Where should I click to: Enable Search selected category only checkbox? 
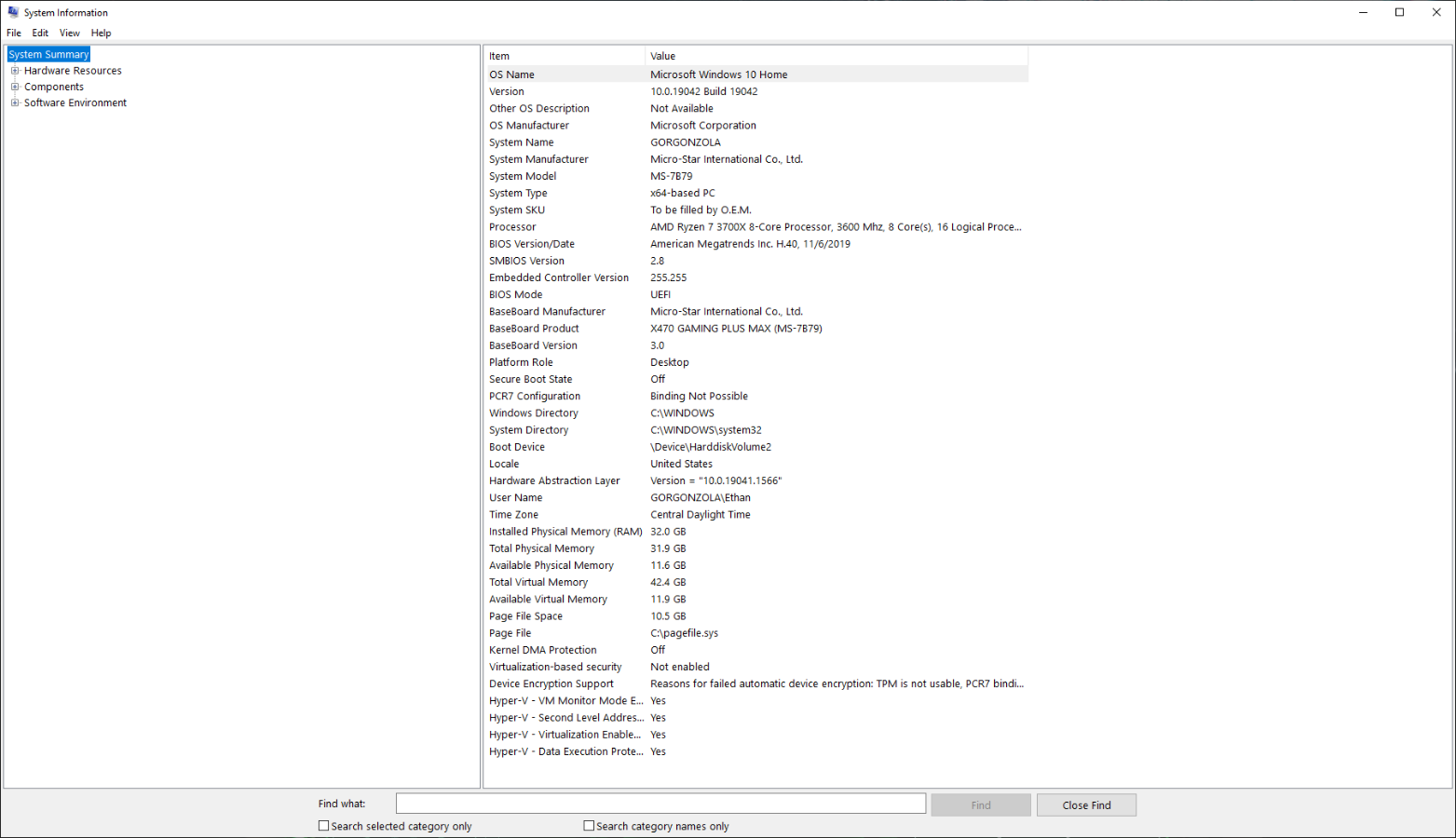point(324,826)
